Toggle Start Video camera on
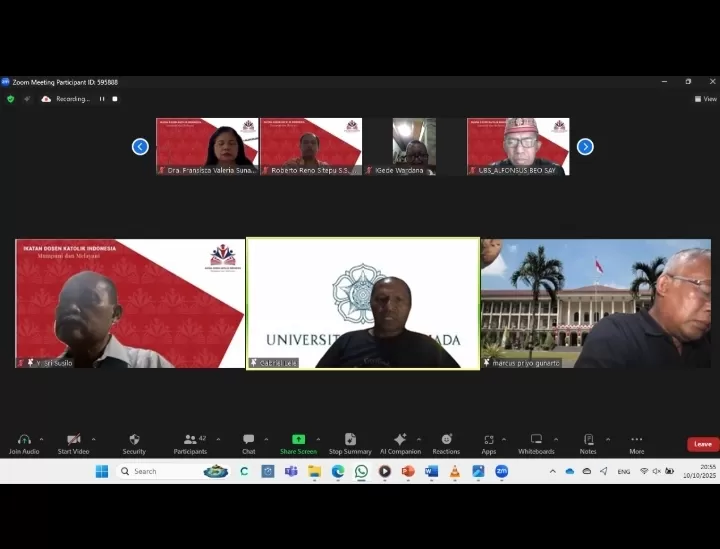The width and height of the screenshot is (720, 549). [73, 440]
